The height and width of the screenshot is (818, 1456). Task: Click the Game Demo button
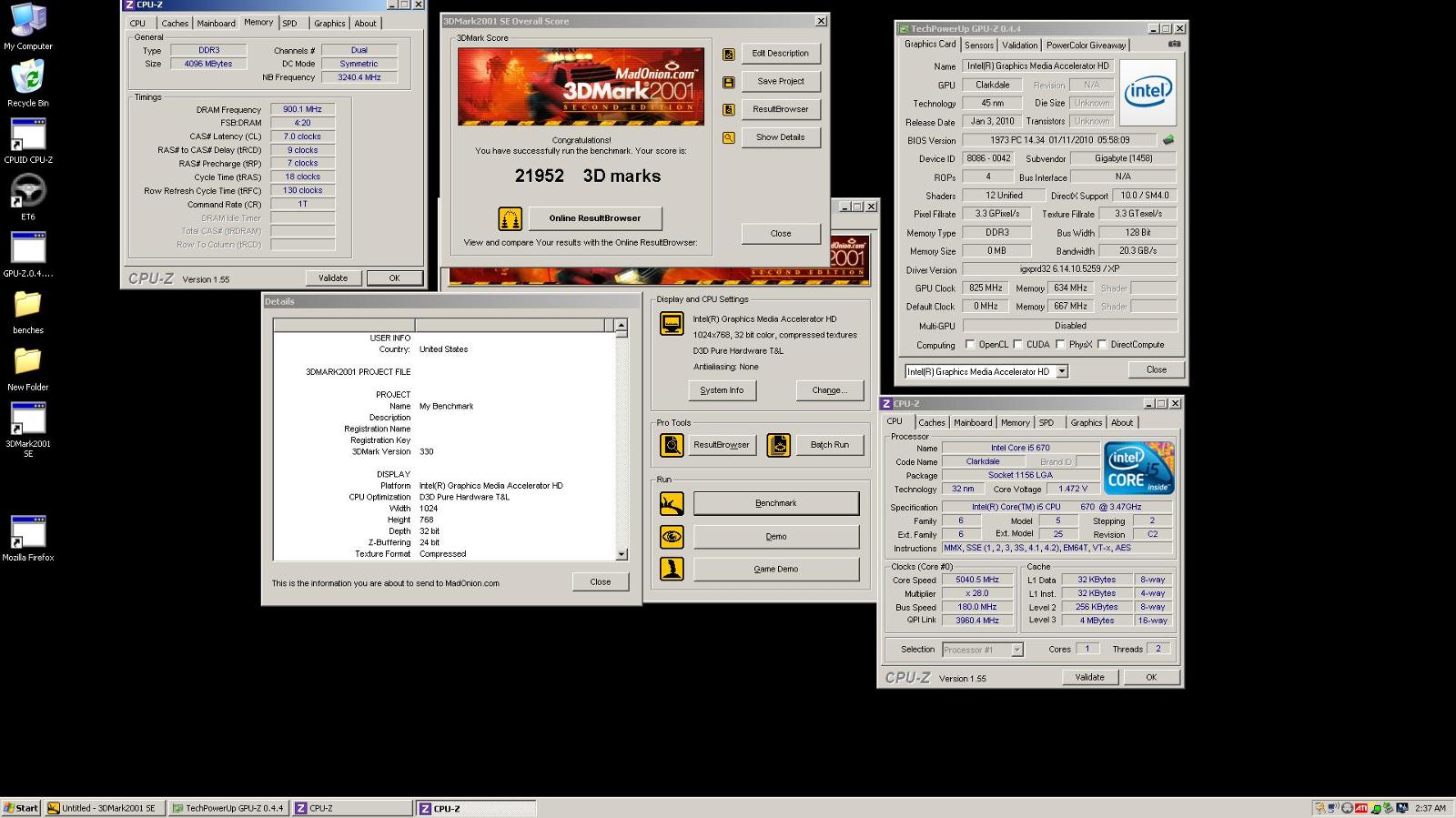pyautogui.click(x=775, y=570)
